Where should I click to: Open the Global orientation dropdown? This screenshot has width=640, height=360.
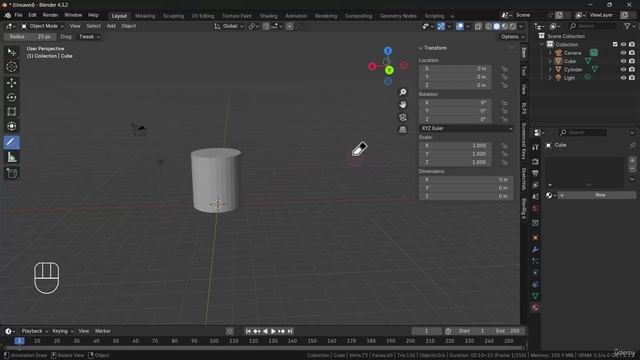229,26
